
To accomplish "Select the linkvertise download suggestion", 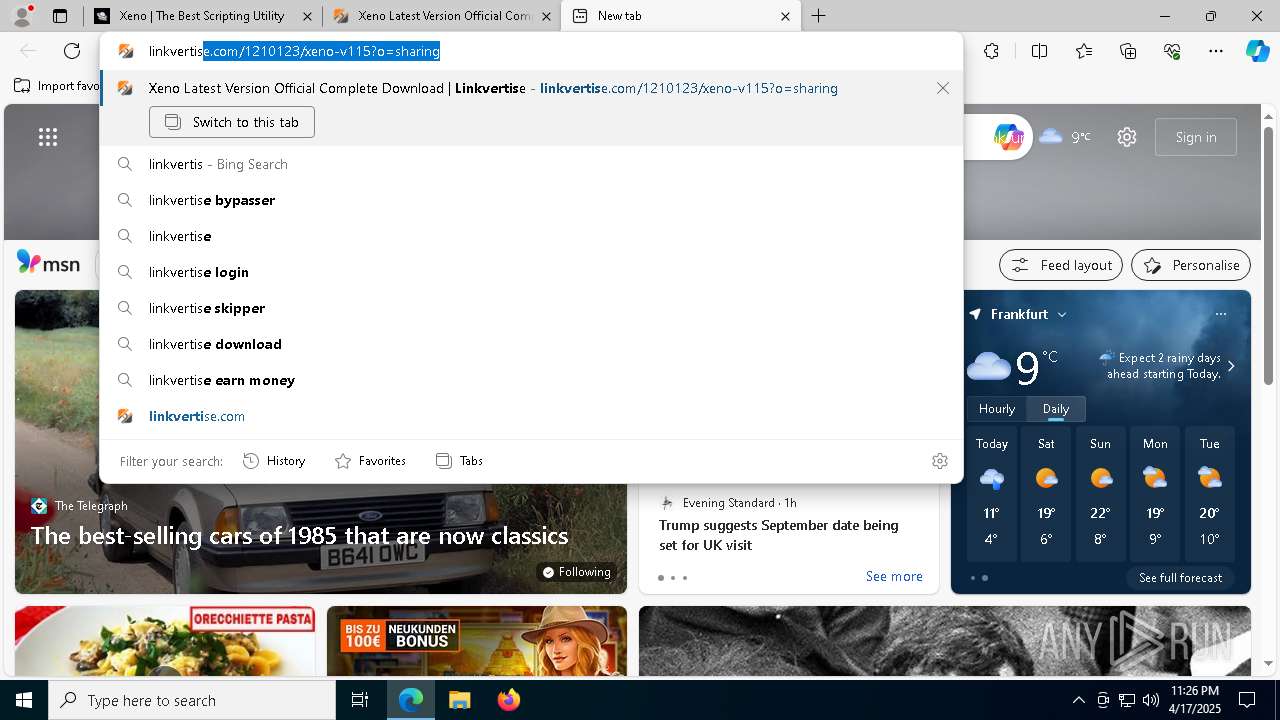I will pos(531,344).
